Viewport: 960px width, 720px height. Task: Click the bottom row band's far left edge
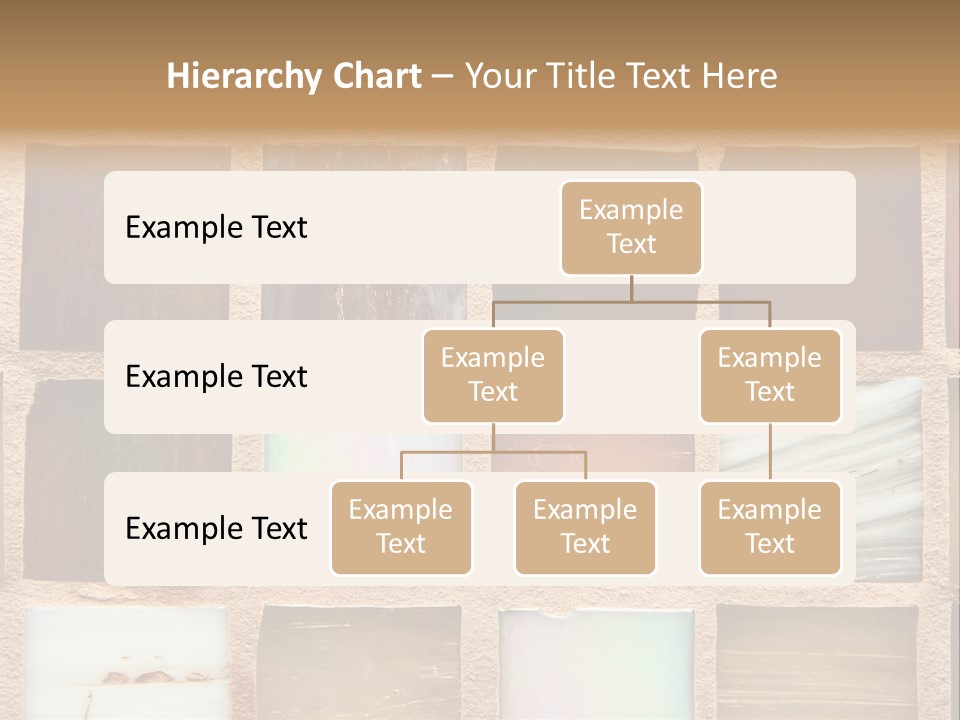112,528
